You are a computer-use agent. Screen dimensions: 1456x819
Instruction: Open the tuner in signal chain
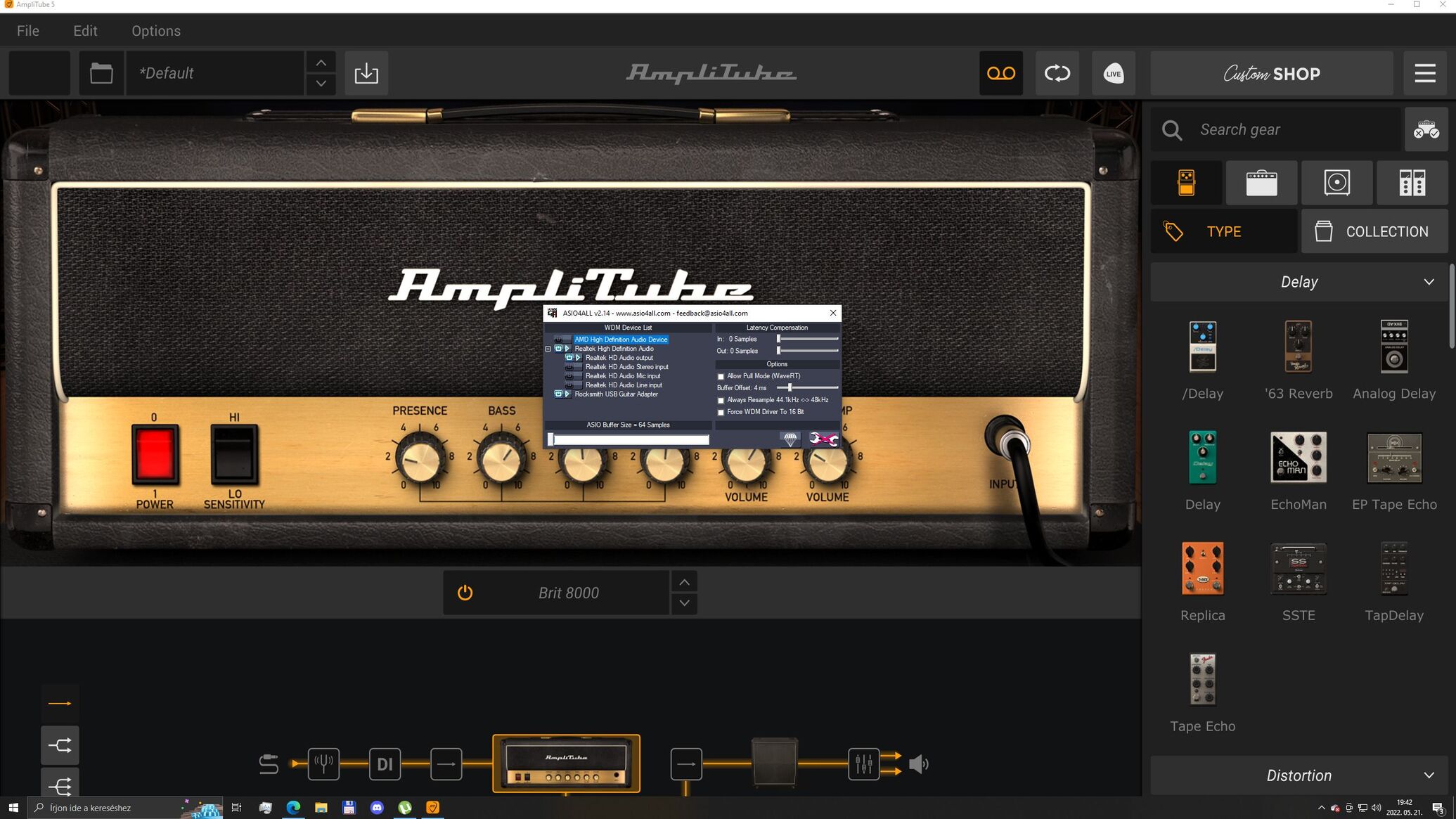click(323, 763)
